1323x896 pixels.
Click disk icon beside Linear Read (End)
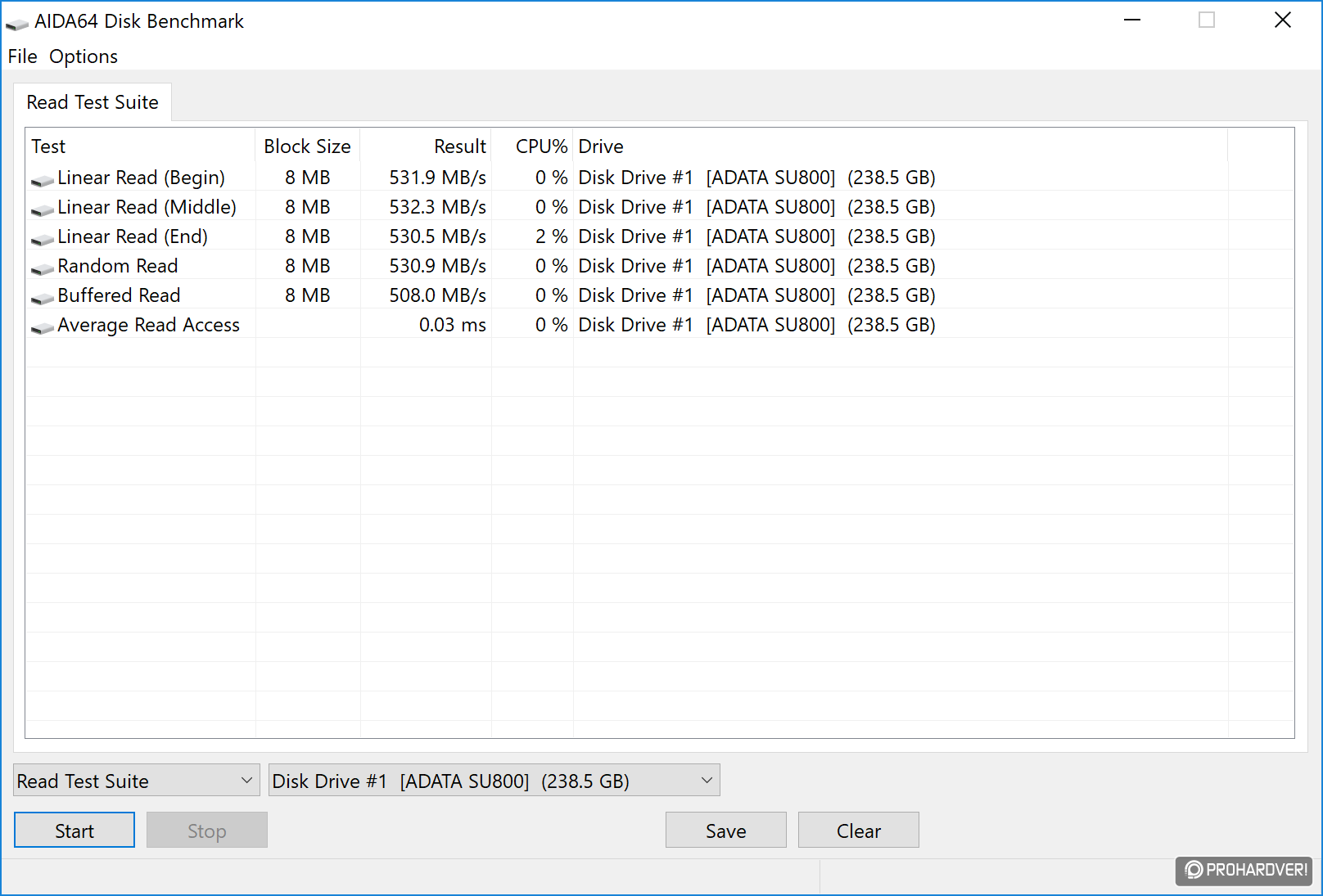click(x=43, y=239)
